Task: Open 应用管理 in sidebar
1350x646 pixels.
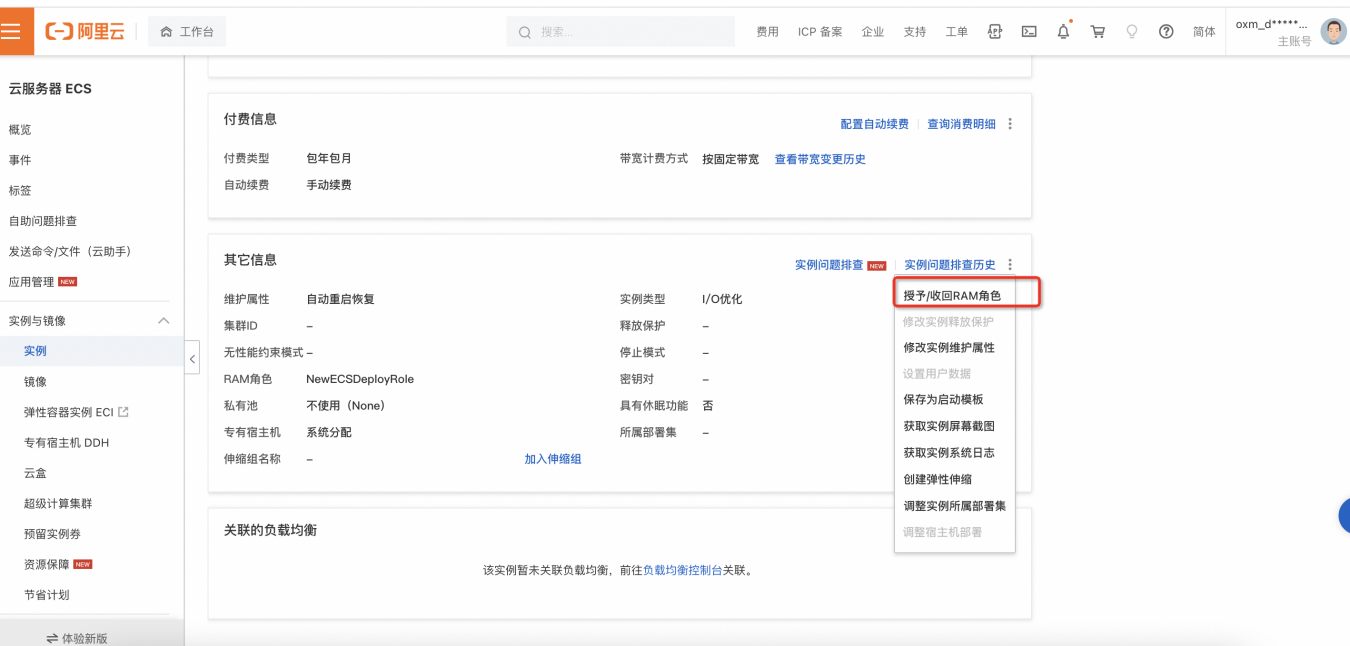Action: (x=32, y=282)
